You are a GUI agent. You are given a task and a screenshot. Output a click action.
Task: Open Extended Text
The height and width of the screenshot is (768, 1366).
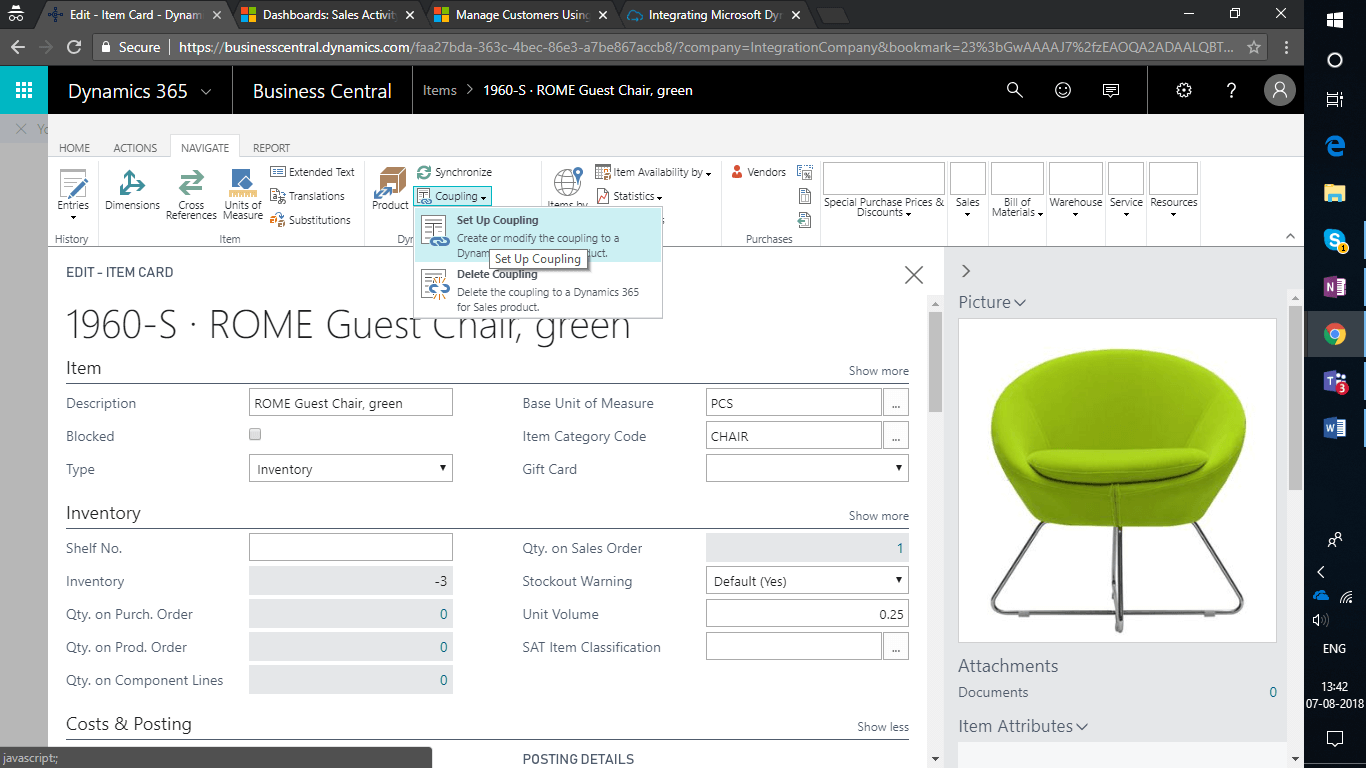[312, 172]
